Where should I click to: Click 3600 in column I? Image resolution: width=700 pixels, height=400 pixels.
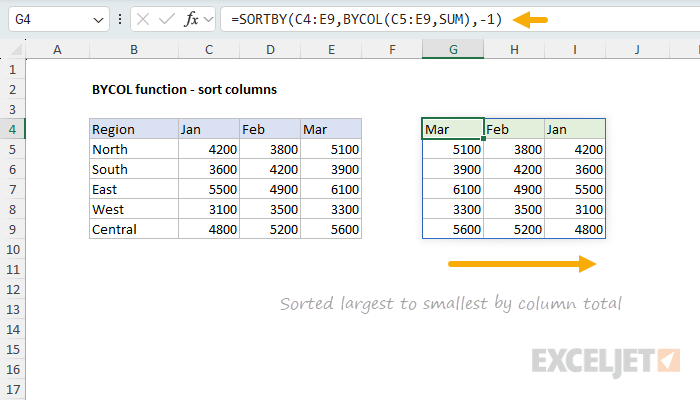575,169
